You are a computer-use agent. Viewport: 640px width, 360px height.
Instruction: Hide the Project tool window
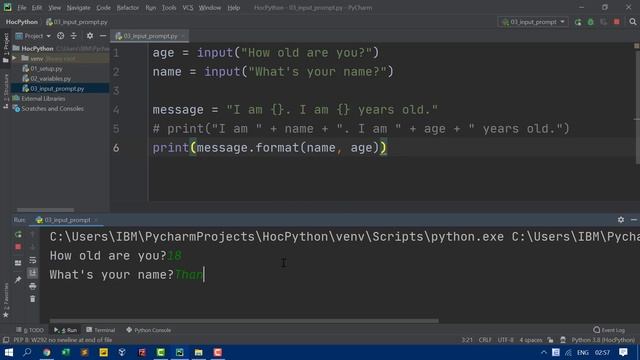[103, 36]
